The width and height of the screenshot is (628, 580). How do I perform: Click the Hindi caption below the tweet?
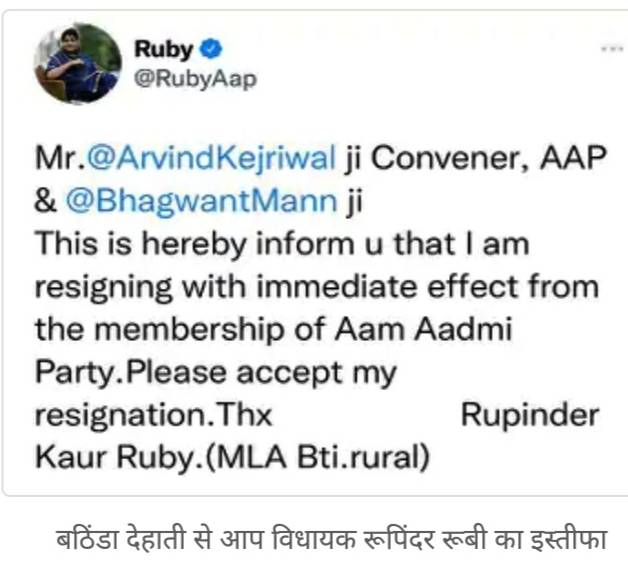tap(332, 540)
